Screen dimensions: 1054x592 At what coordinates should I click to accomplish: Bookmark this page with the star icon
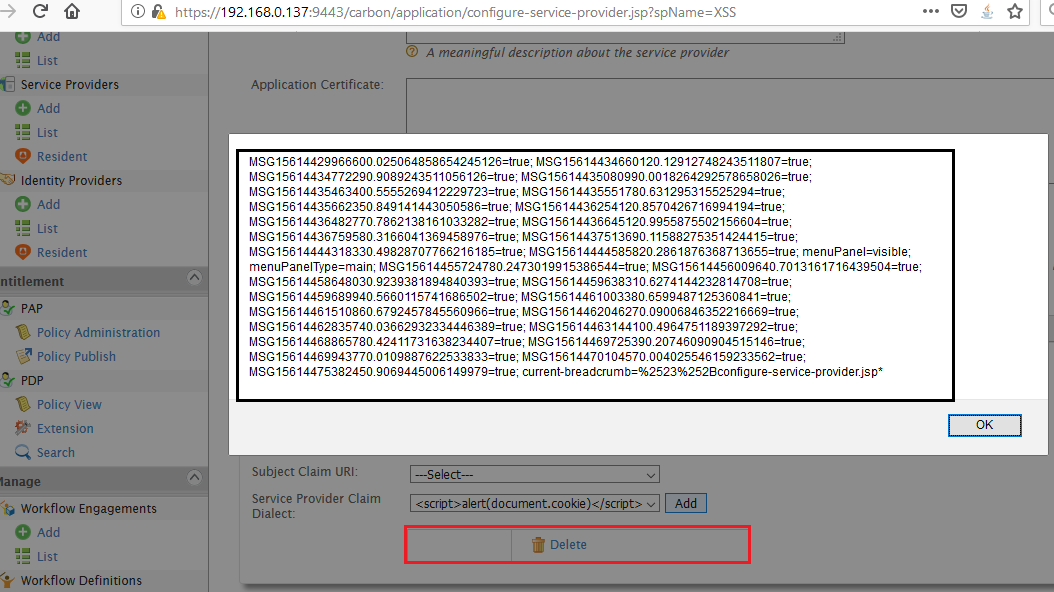(1015, 11)
